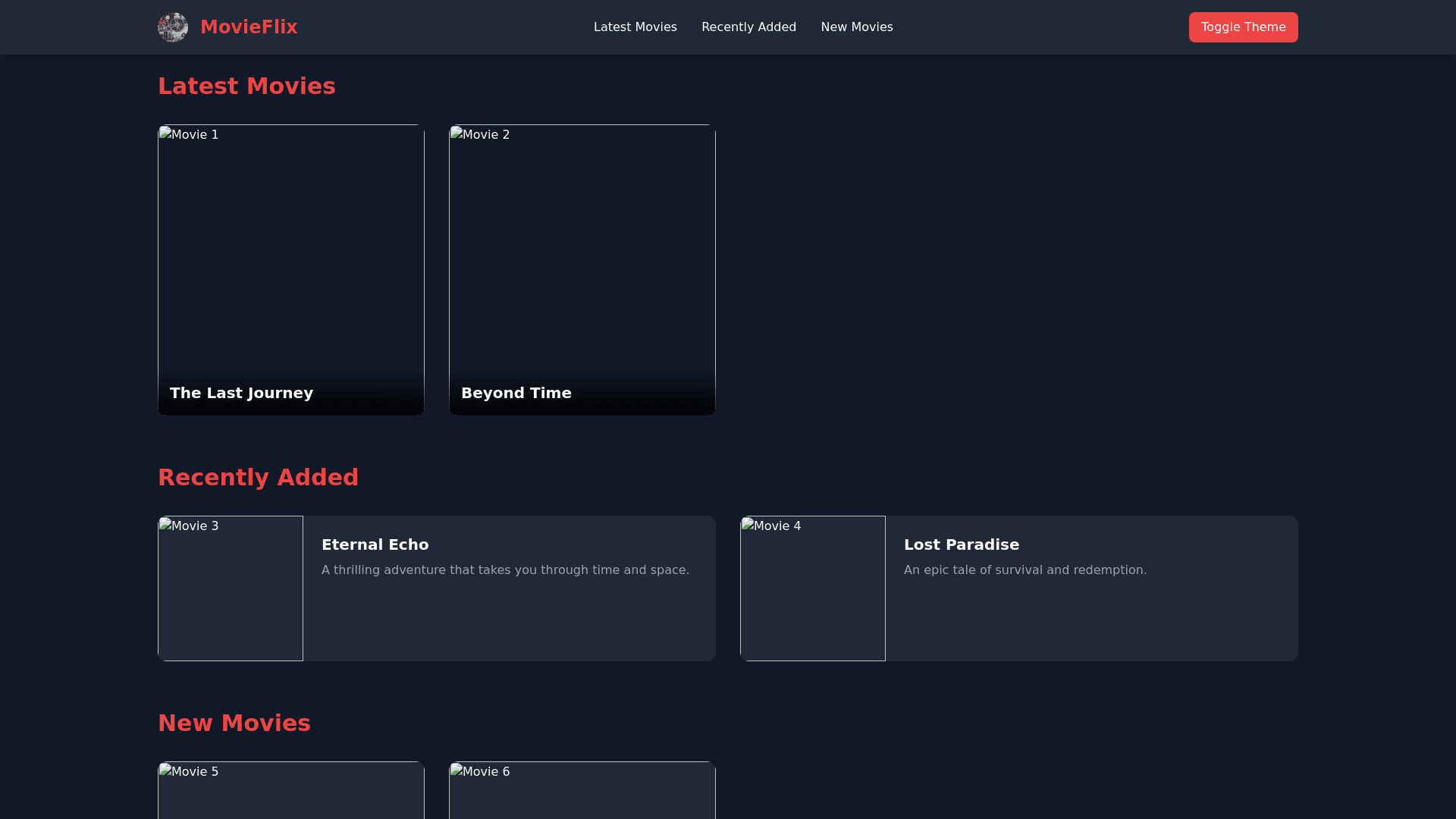Click the Lost Paradise title

pyautogui.click(x=961, y=544)
